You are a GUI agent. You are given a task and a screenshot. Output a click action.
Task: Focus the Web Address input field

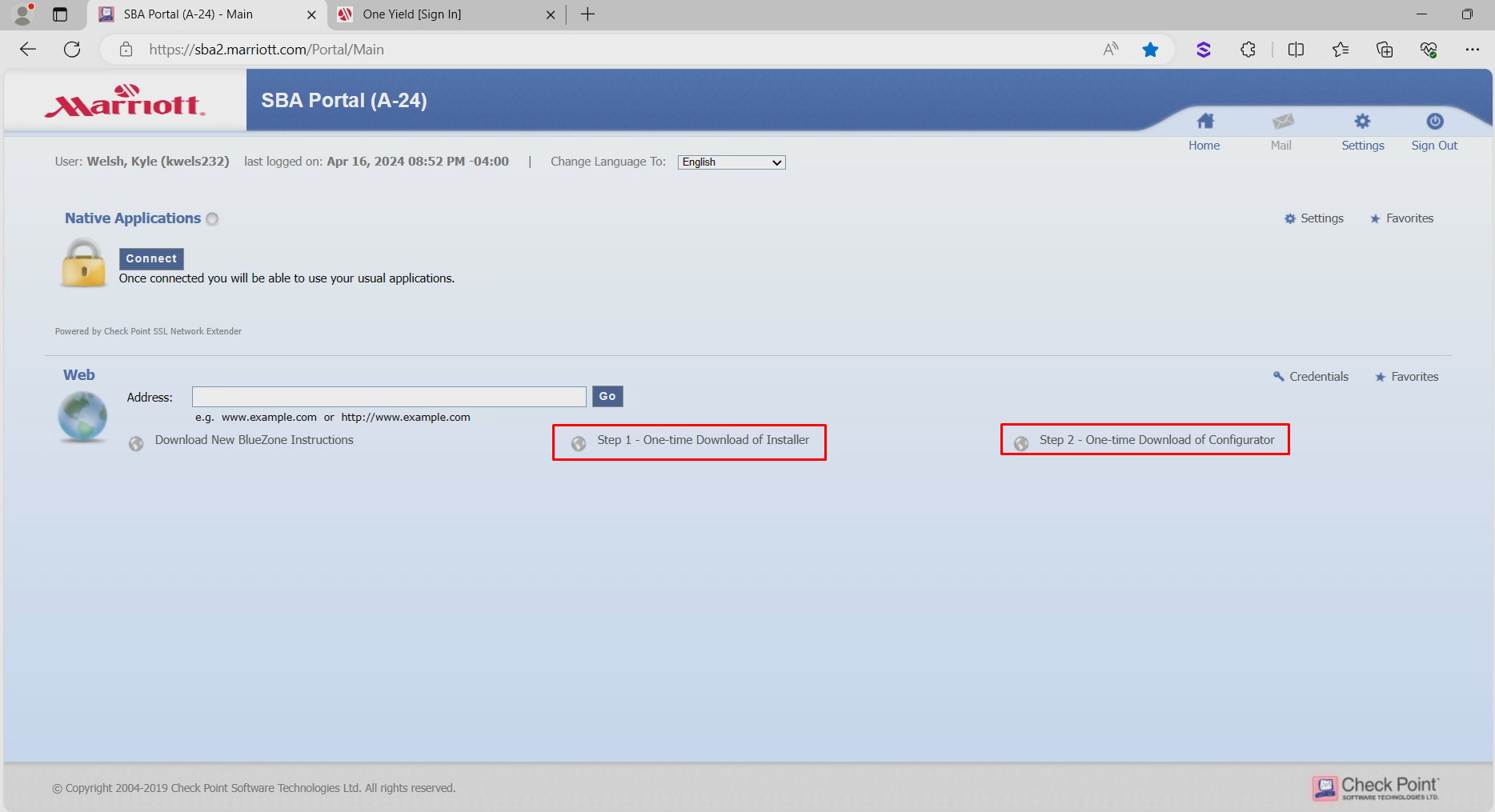(389, 397)
